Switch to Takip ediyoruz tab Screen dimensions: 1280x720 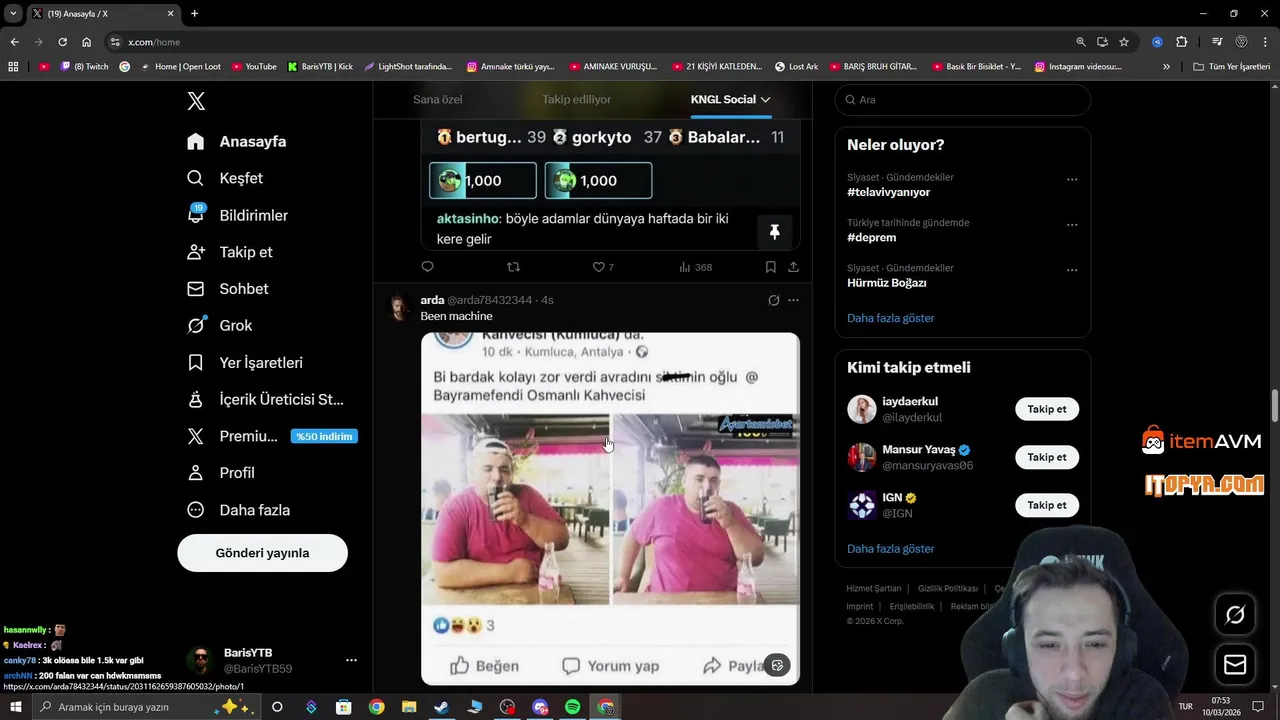(x=576, y=100)
